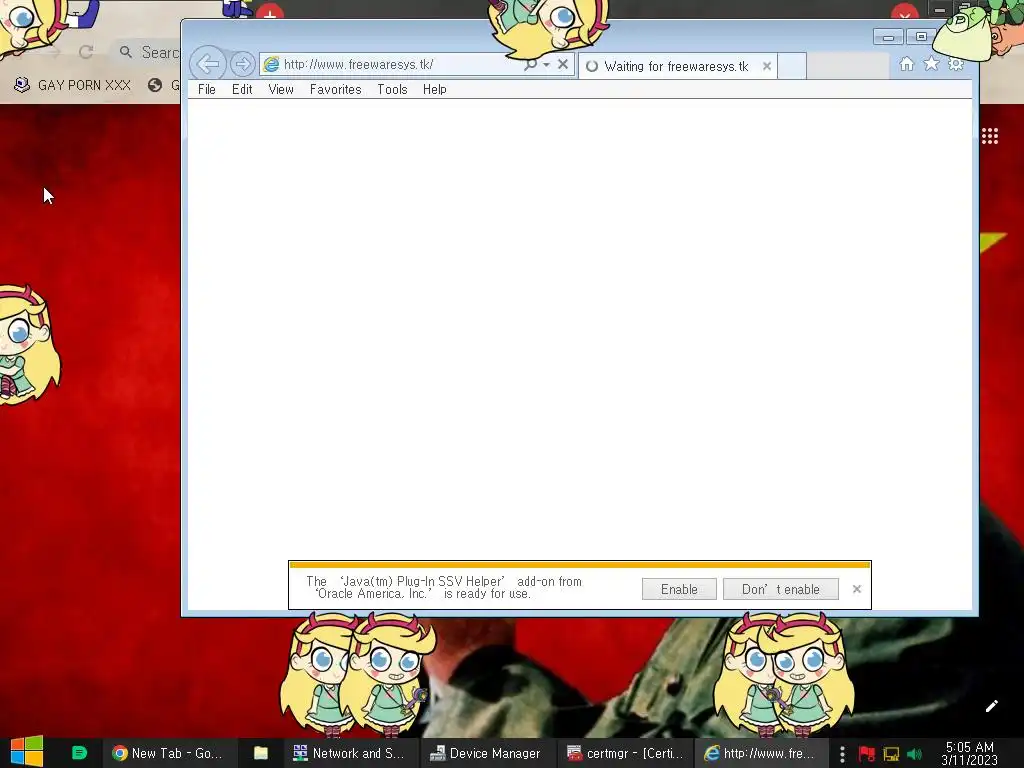The width and height of the screenshot is (1024, 768).
Task: Open the IE Favorites star
Action: tap(931, 64)
